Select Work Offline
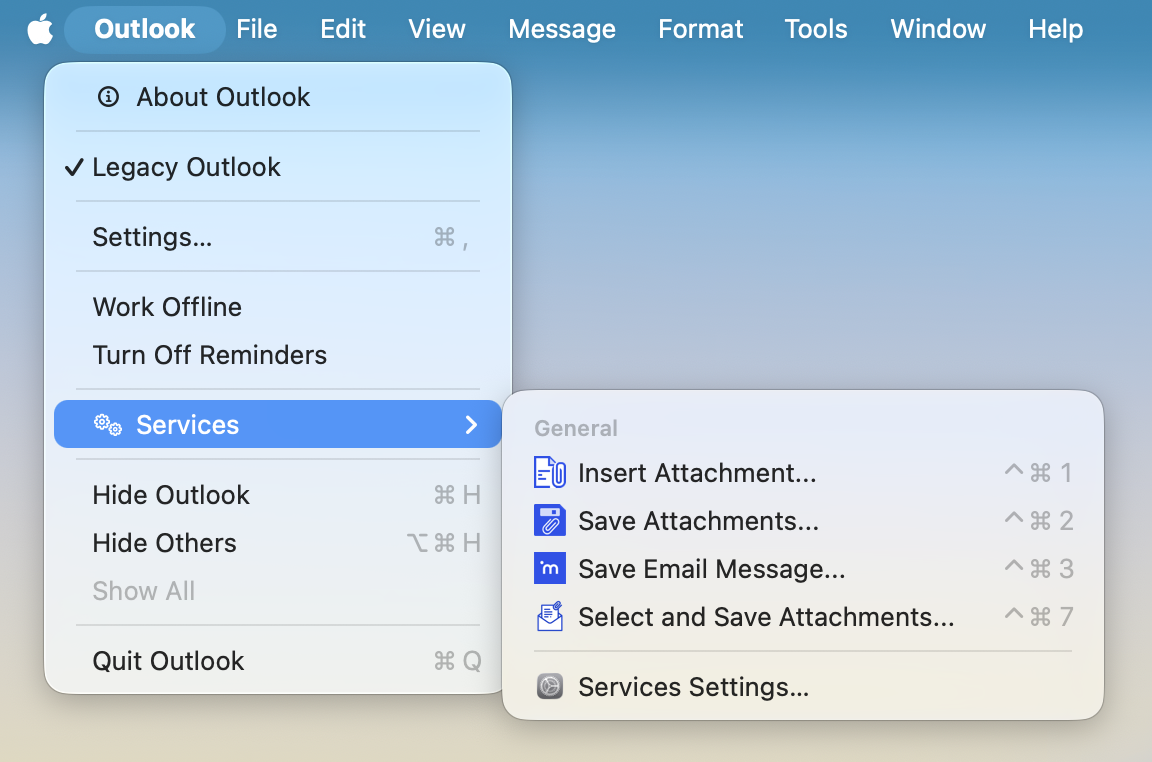1152x762 pixels. (x=278, y=307)
